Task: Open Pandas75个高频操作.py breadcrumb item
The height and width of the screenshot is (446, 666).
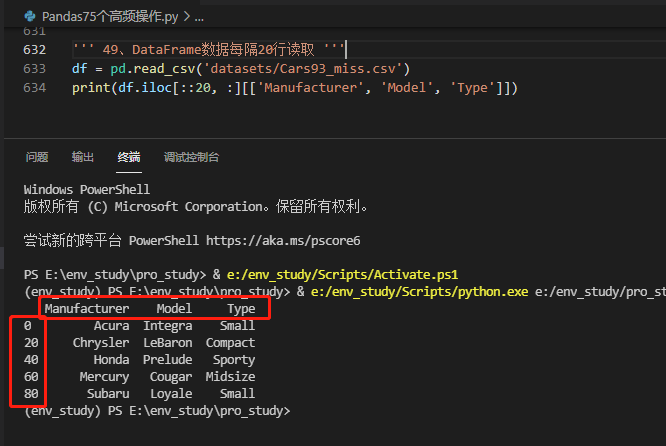Action: 110,17
